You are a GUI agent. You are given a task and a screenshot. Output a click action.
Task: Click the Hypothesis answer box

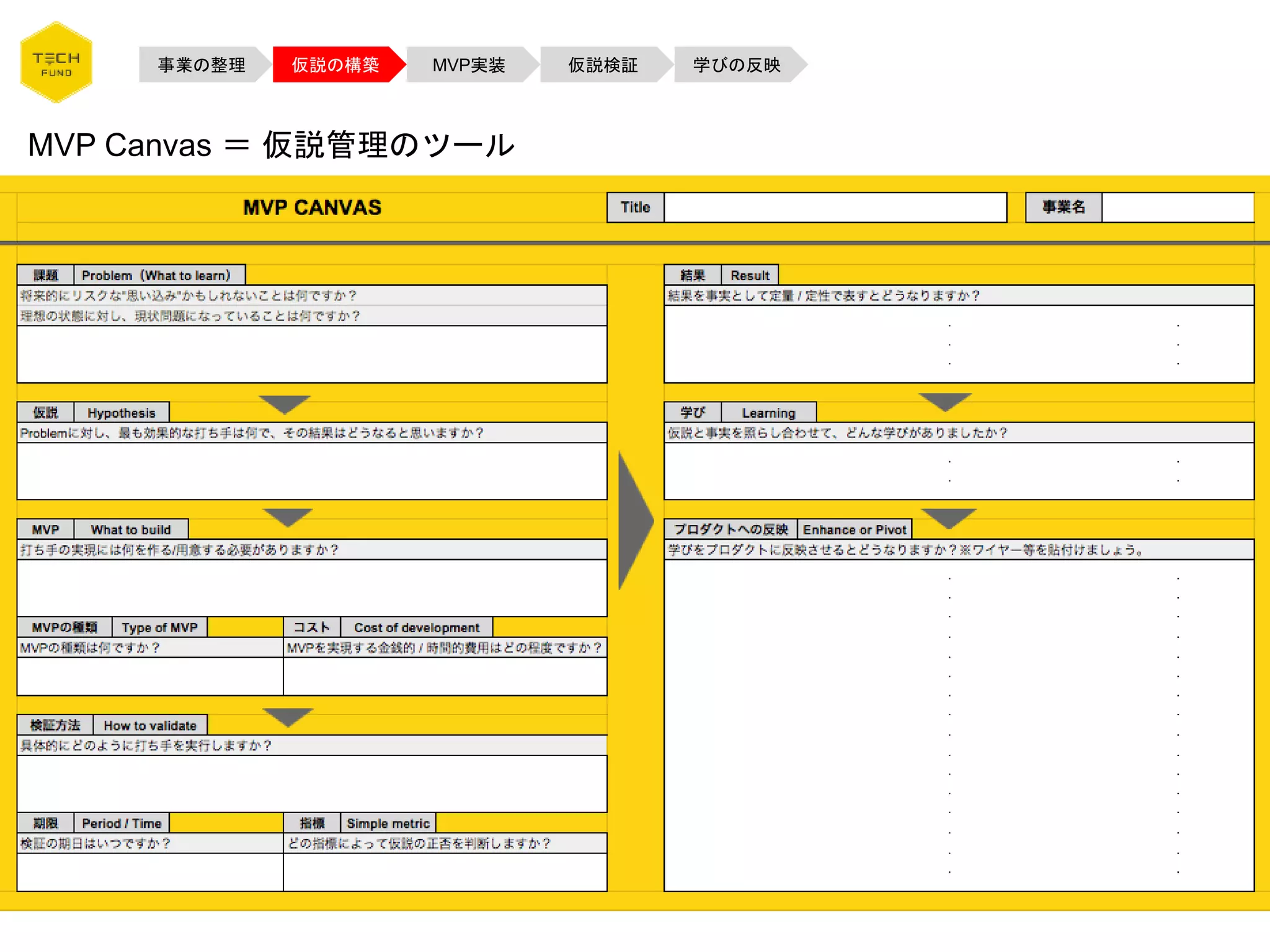pos(312,471)
